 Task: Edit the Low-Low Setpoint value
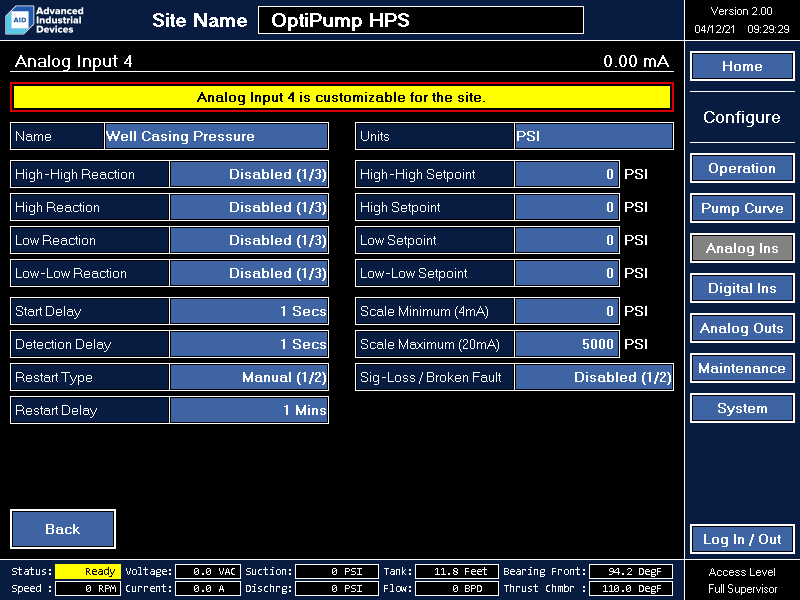click(x=567, y=273)
